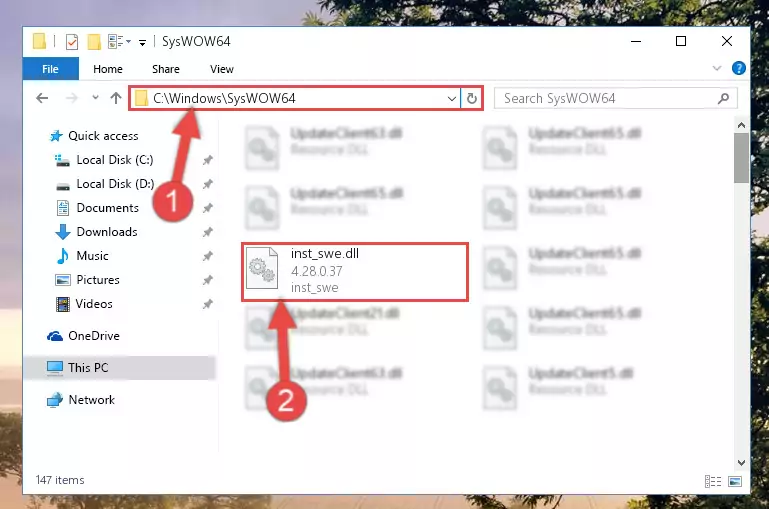Click the Music note icon
769x509 pixels.
click(x=63, y=255)
